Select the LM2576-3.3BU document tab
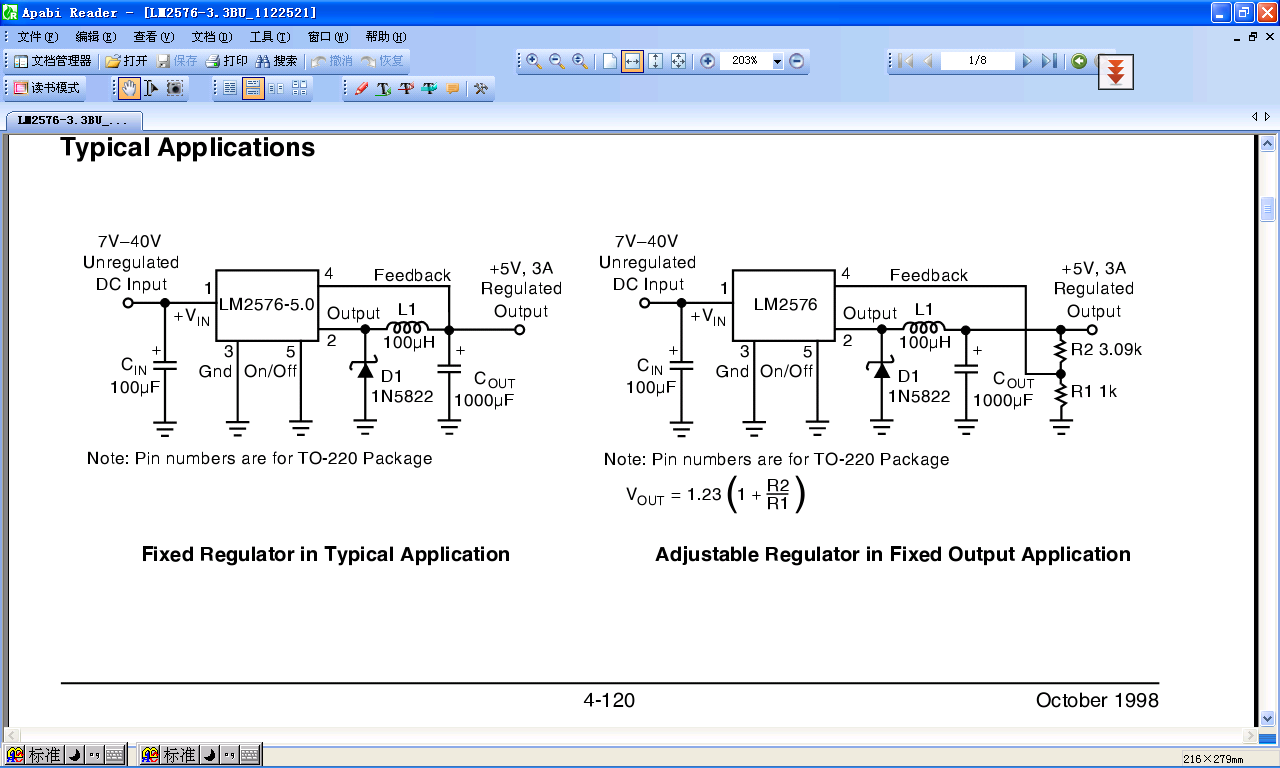The image size is (1280, 768). click(x=73, y=121)
